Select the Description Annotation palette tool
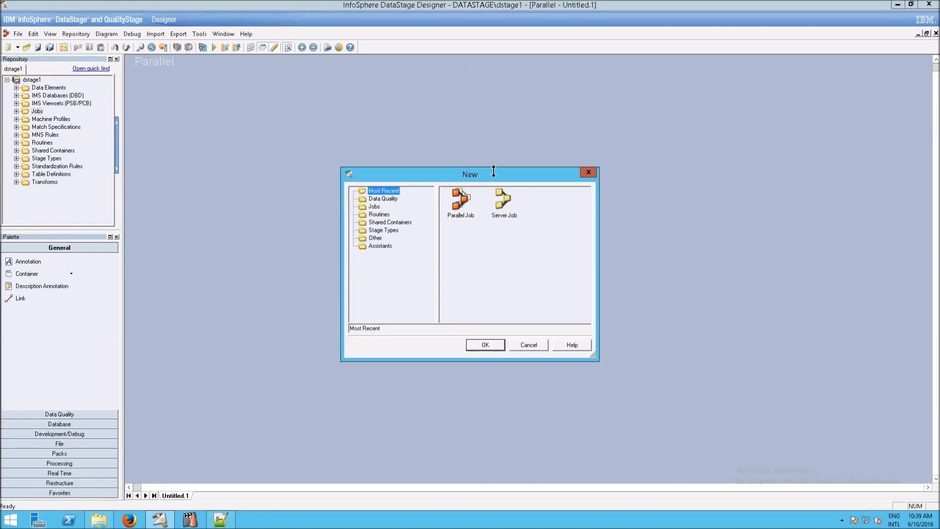The width and height of the screenshot is (940, 529). tap(37, 286)
